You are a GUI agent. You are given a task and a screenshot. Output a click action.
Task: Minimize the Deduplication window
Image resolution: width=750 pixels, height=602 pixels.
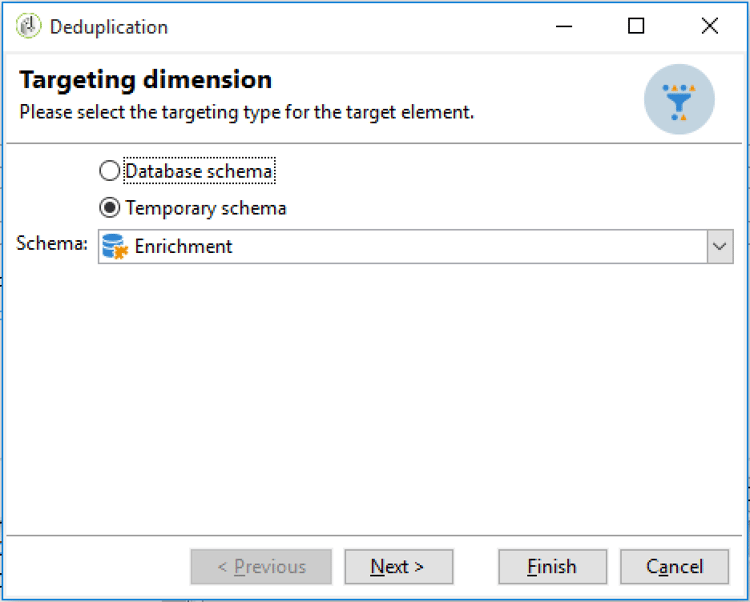(x=564, y=26)
